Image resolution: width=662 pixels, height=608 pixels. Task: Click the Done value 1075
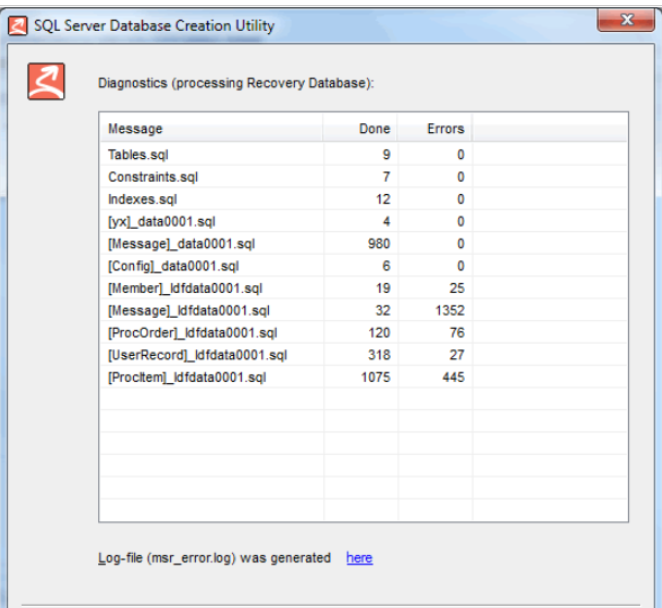coord(376,377)
